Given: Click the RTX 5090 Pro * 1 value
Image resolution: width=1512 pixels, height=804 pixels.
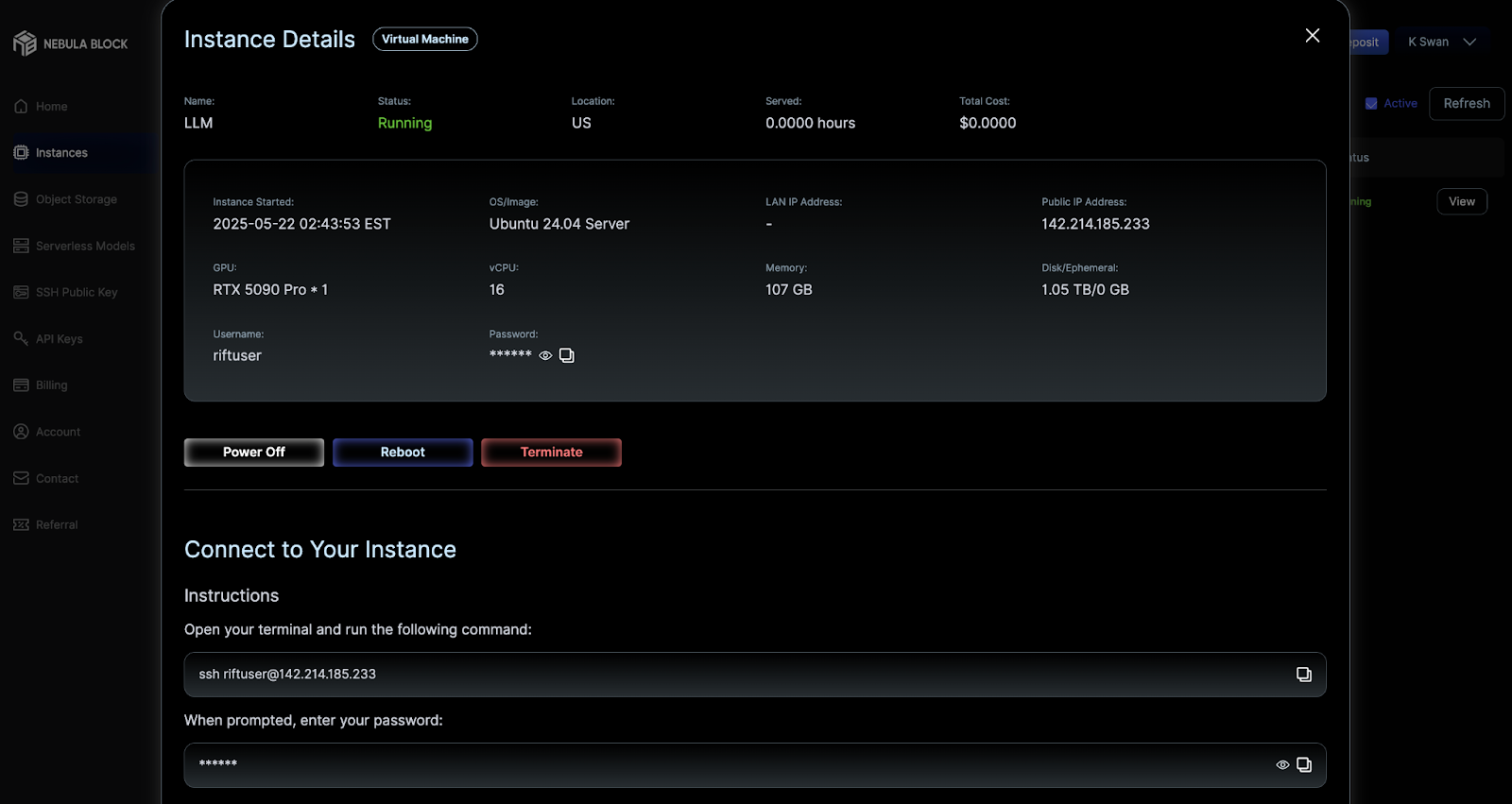Looking at the screenshot, I should (x=270, y=290).
